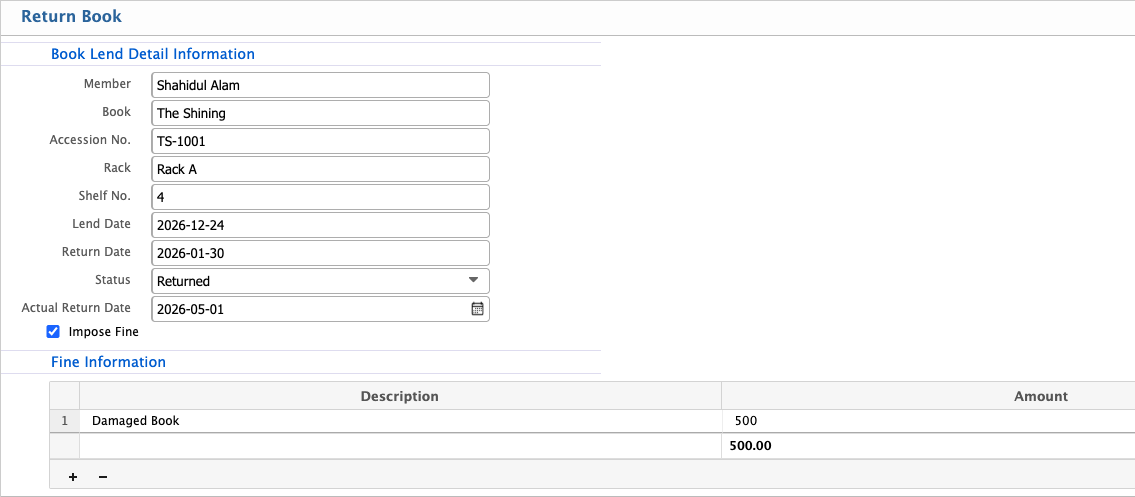Click the Lend Date field
The height and width of the screenshot is (497, 1135).
click(320, 225)
